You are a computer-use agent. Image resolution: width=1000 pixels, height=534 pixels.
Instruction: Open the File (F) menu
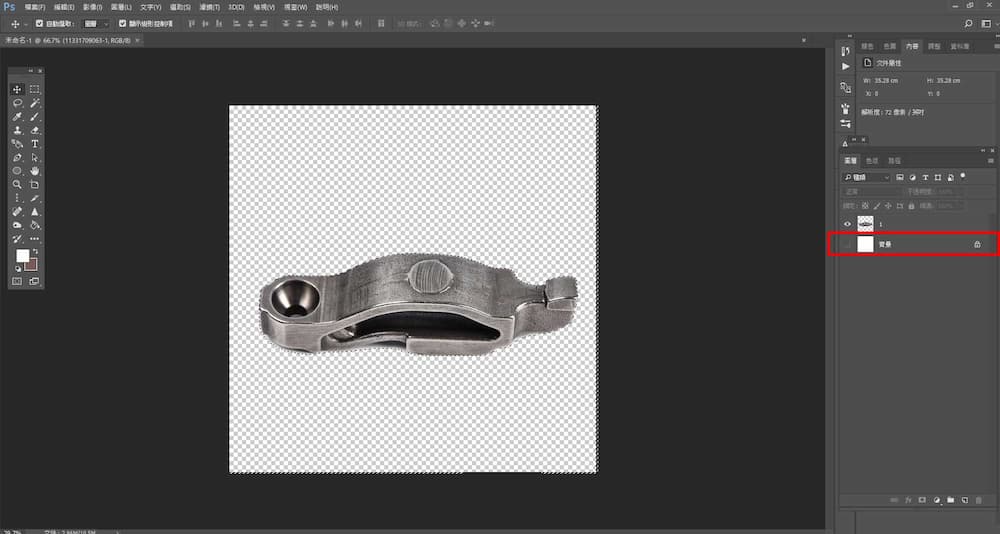coord(34,7)
